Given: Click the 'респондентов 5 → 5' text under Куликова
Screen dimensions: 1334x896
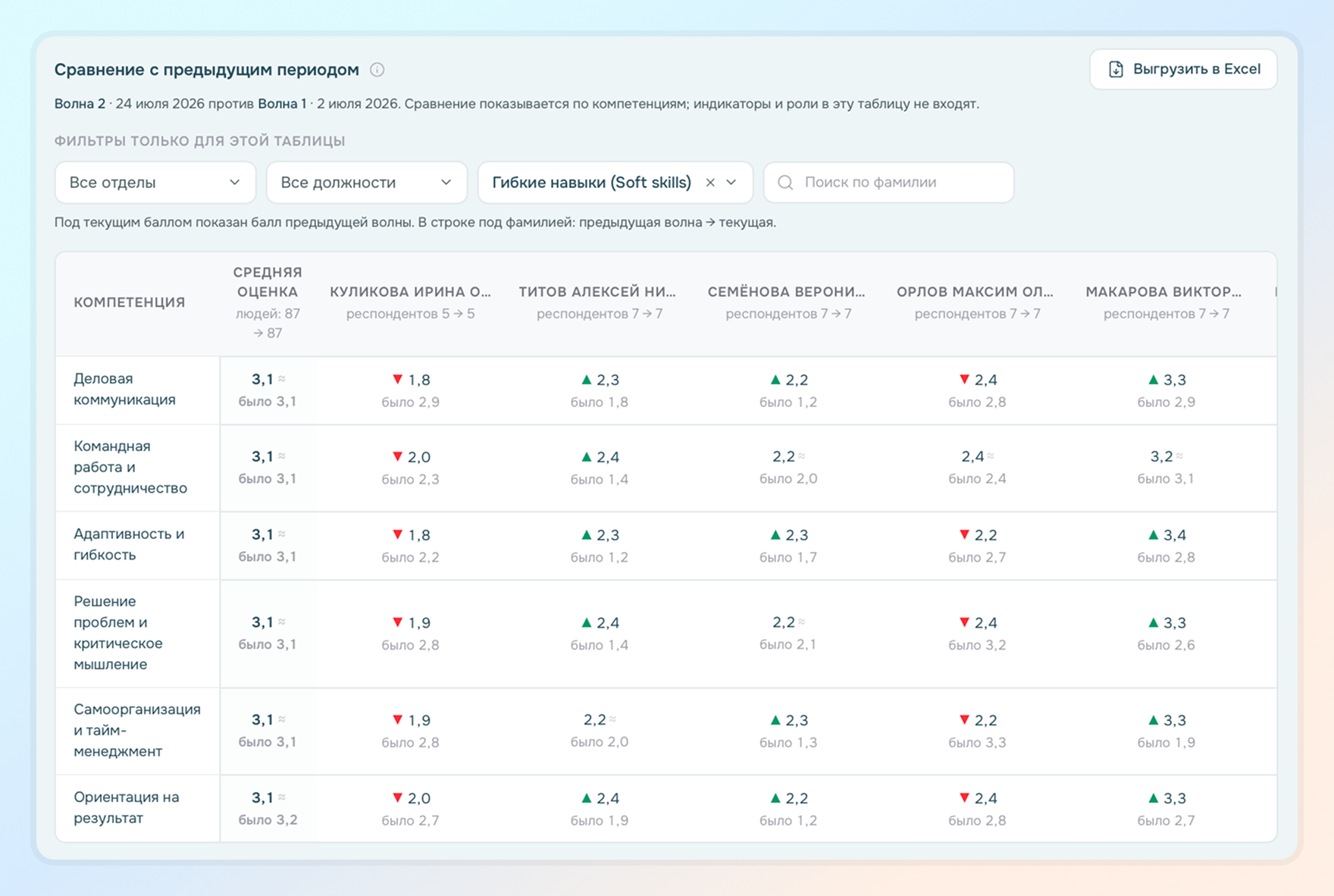Looking at the screenshot, I should pos(410,314).
